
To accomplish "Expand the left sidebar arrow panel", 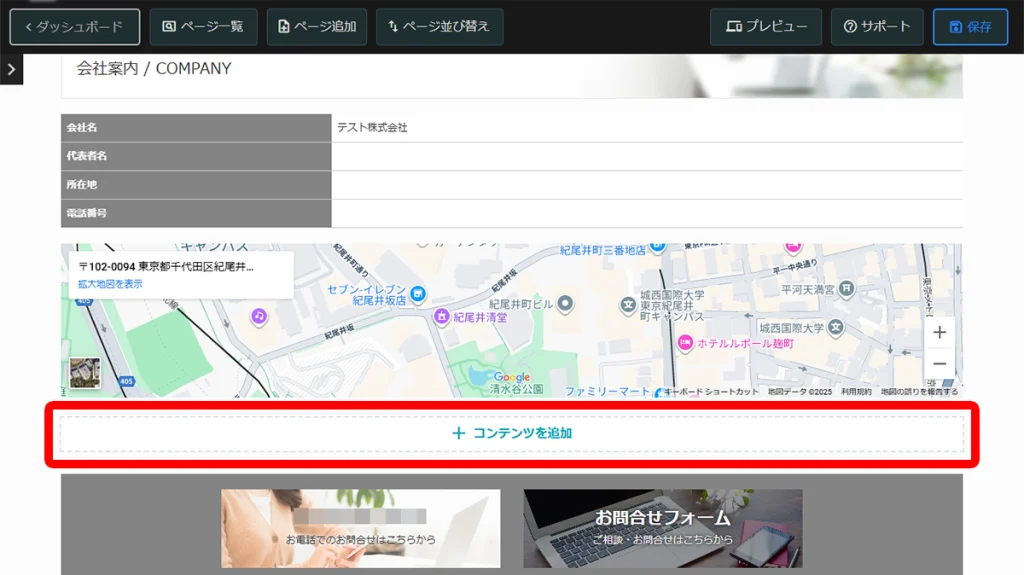I will click(10, 69).
